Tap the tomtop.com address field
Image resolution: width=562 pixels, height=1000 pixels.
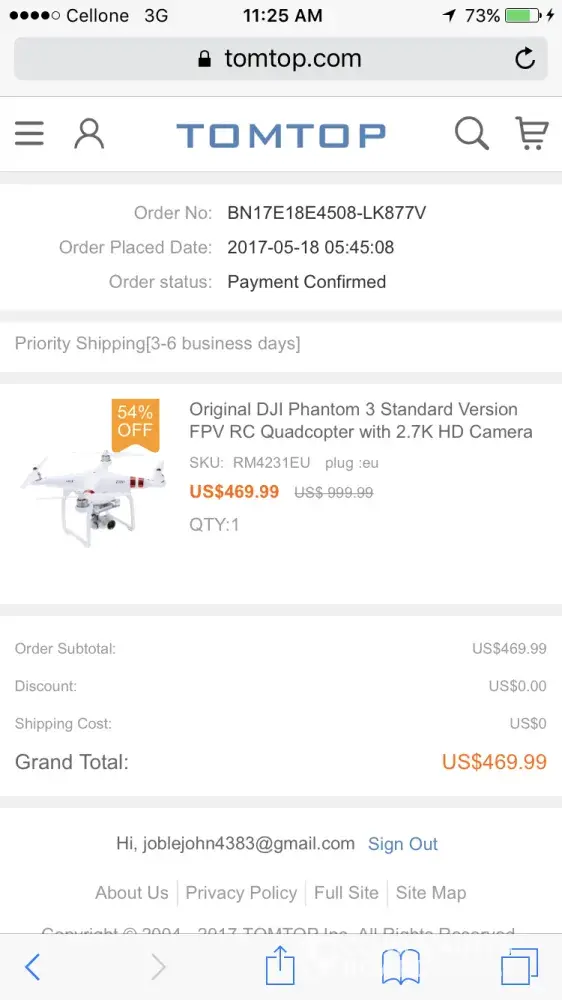pos(281,59)
